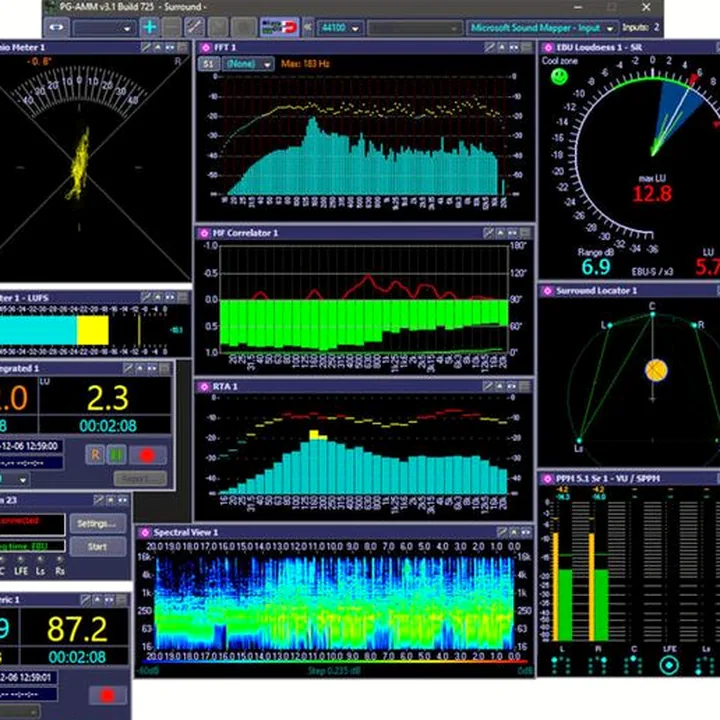The image size is (720, 720).
Task: Open the 44100 sample rate dropdown
Action: (x=340, y=28)
